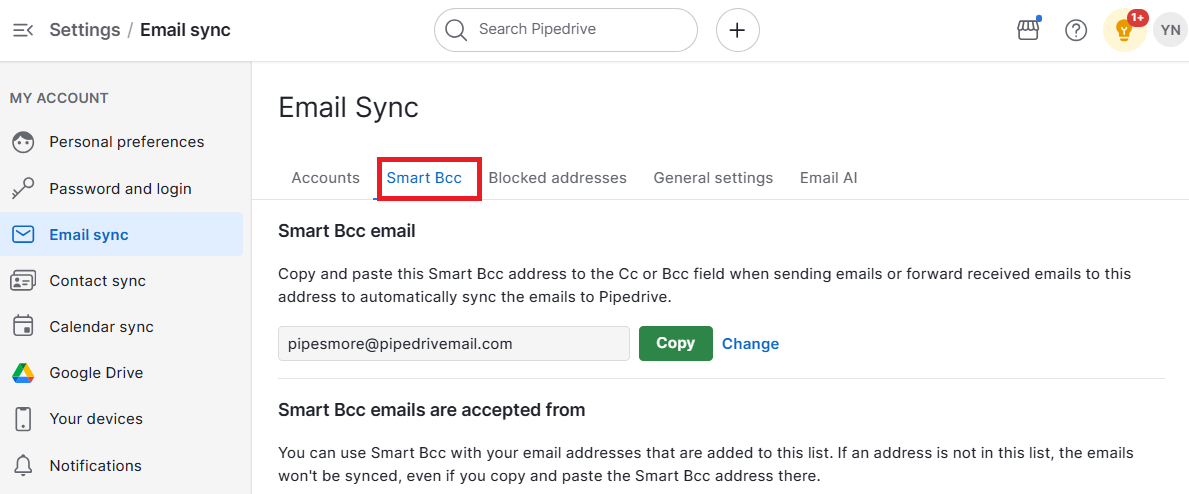1189x494 pixels.
Task: Click the Notifications bell icon
Action: (x=23, y=465)
